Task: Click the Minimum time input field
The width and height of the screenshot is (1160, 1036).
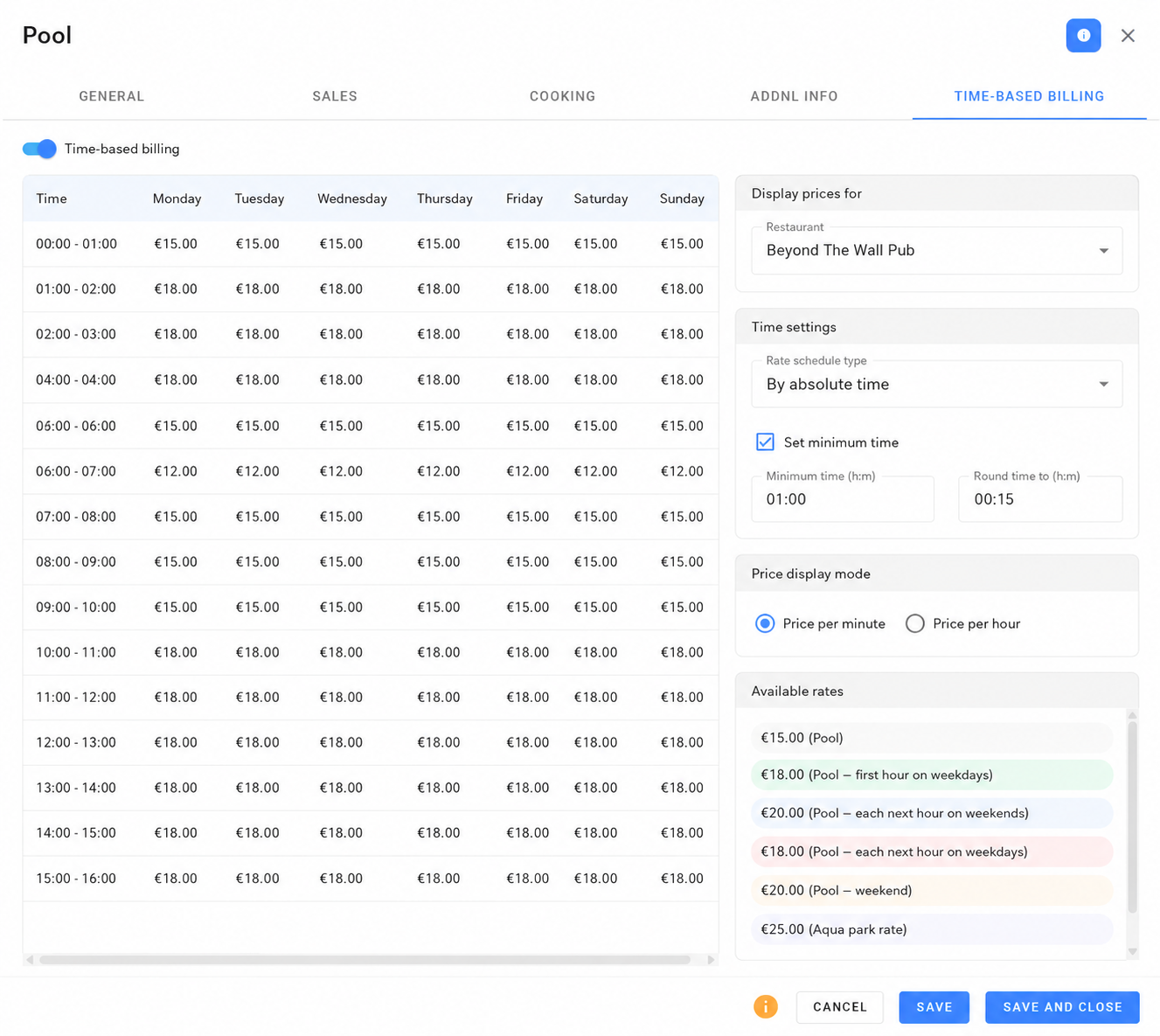Action: tap(843, 499)
